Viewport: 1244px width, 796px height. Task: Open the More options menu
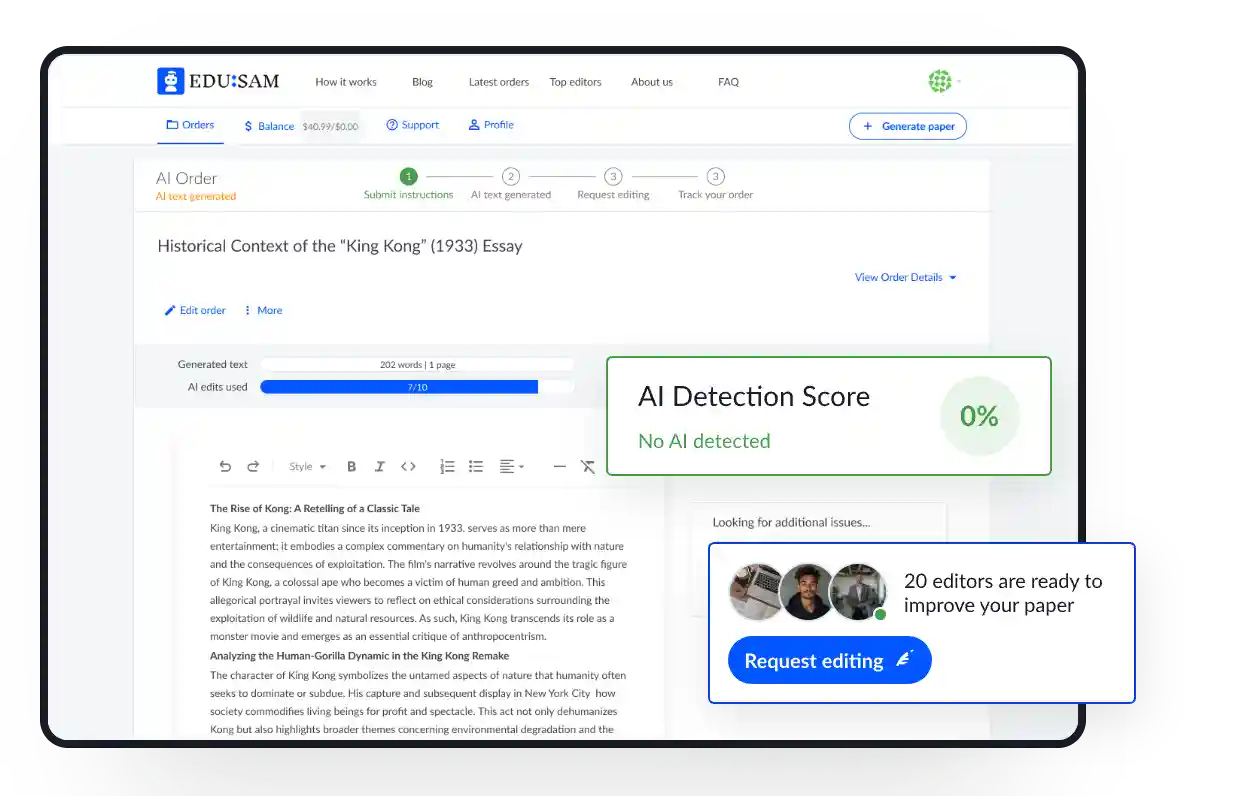263,310
